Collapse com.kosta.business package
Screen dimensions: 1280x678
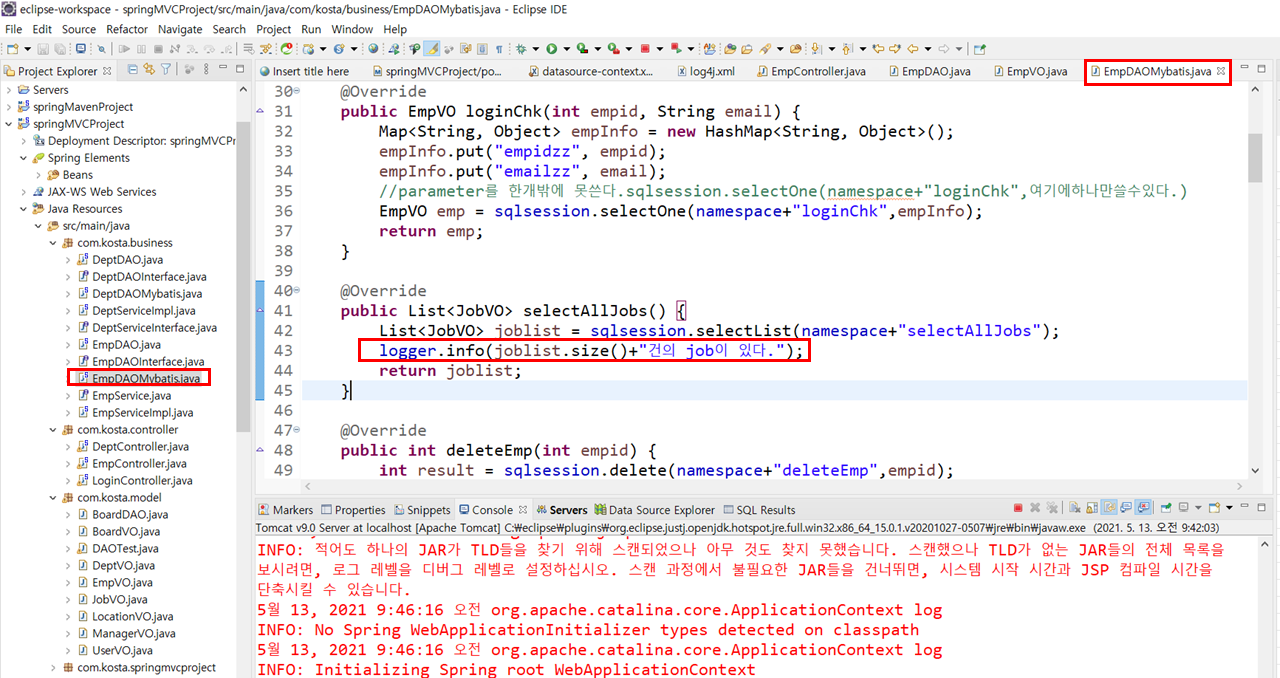tap(54, 243)
